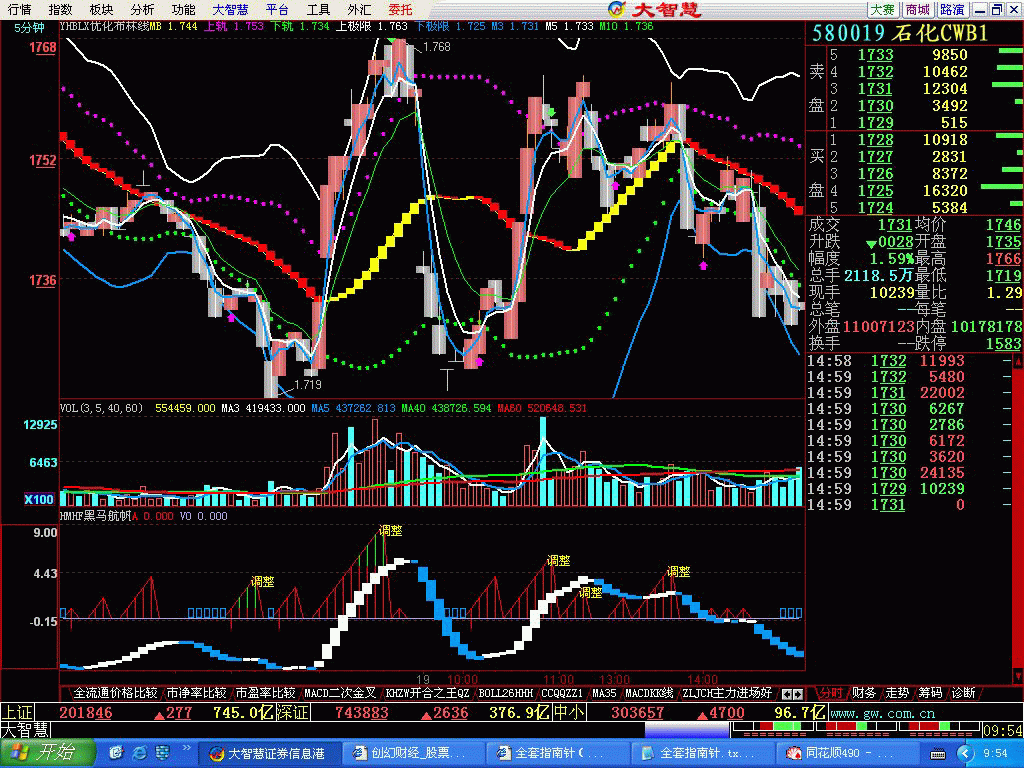The height and width of the screenshot is (768, 1024).
Task: Switch to MA35 indicator tab
Action: (603, 693)
